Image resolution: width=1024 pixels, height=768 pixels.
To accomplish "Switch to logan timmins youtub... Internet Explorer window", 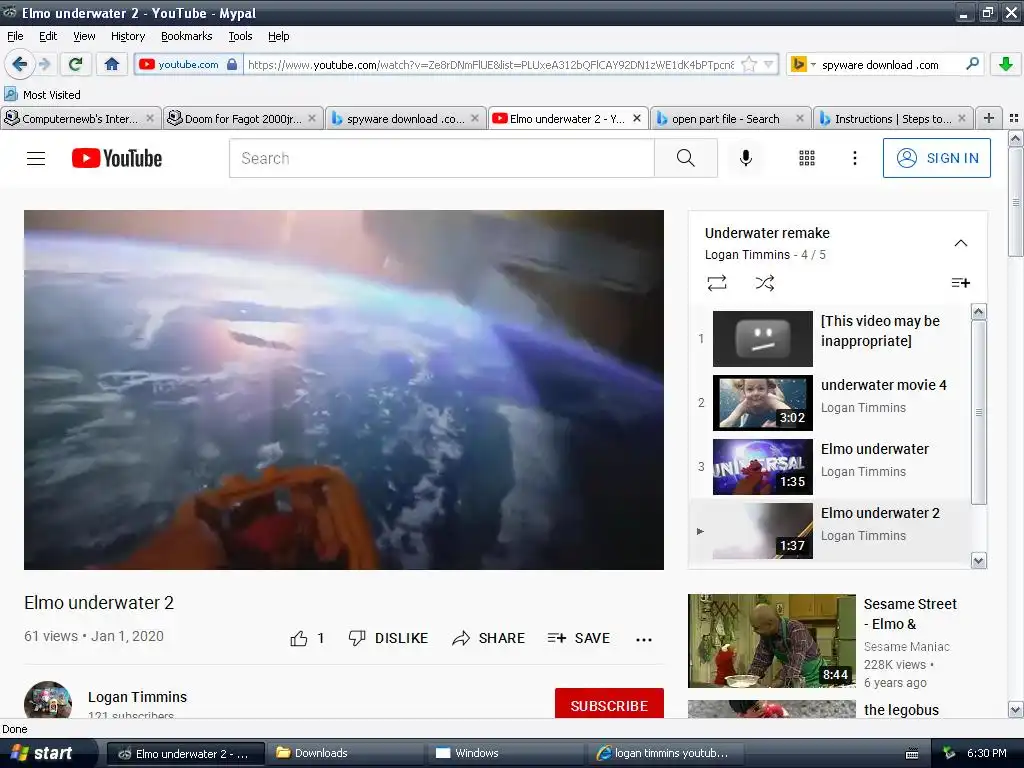I will pos(667,753).
